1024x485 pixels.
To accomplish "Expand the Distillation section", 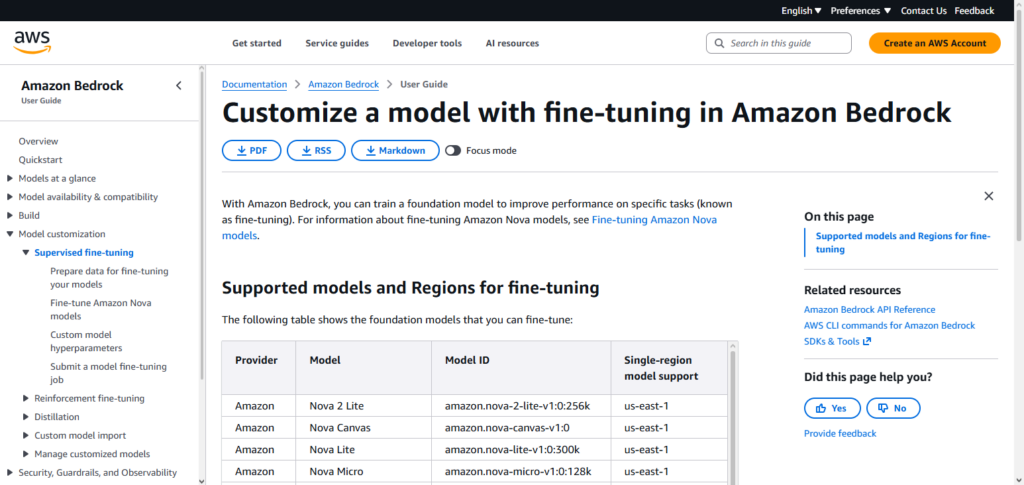I will (25, 416).
